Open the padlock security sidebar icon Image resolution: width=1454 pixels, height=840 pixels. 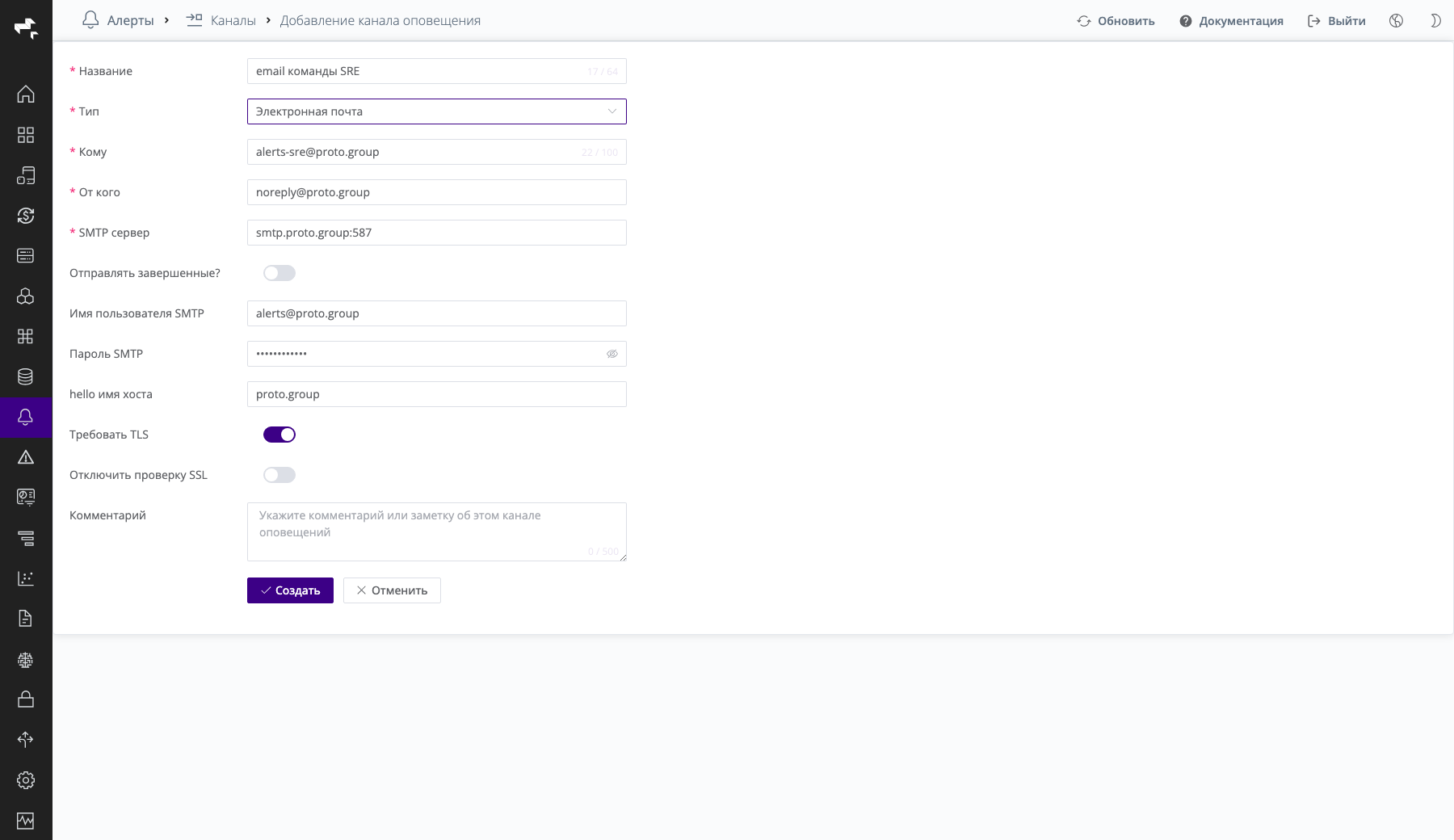tap(26, 699)
